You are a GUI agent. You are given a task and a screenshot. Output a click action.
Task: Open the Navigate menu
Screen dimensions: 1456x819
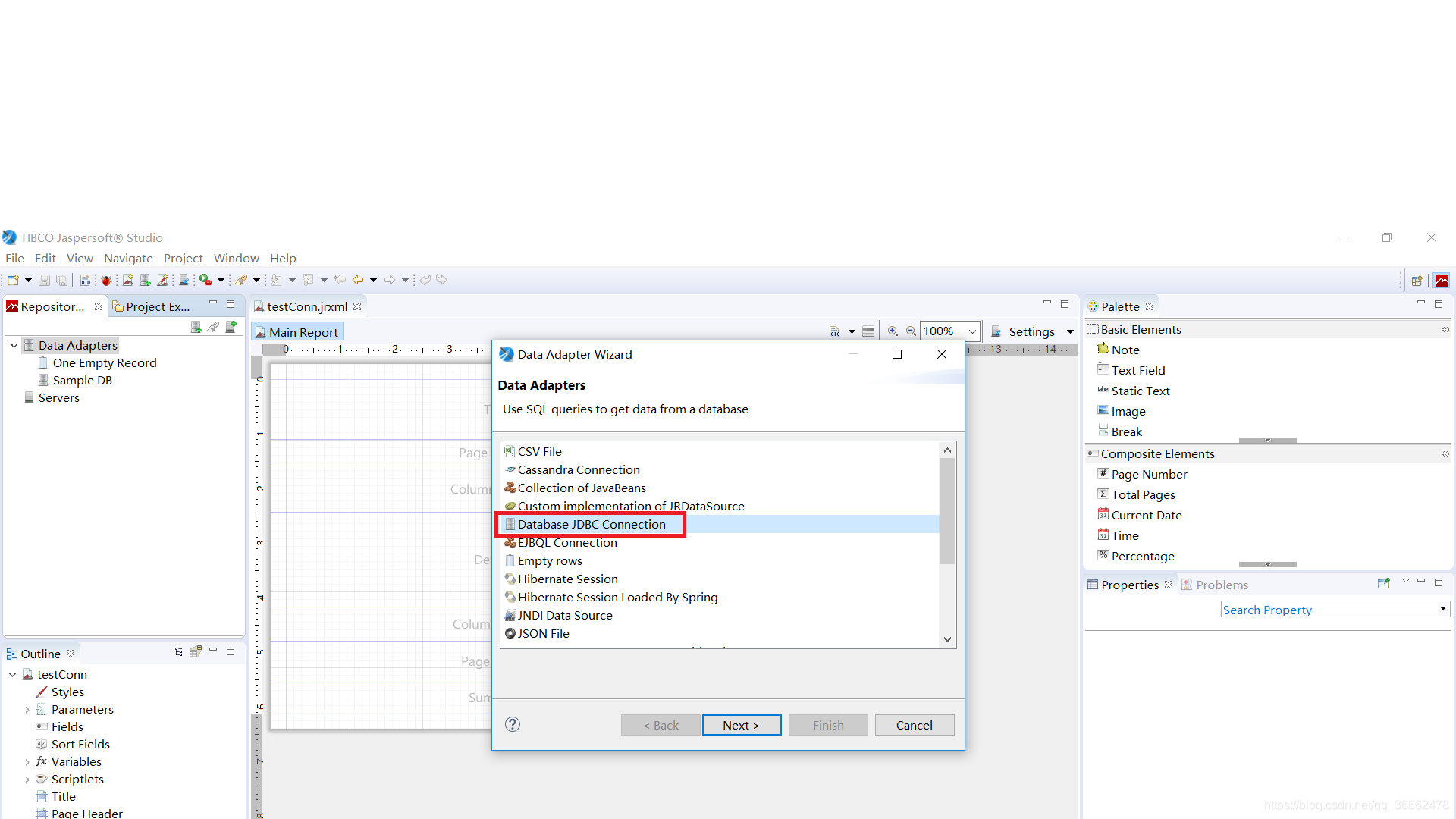(x=128, y=258)
